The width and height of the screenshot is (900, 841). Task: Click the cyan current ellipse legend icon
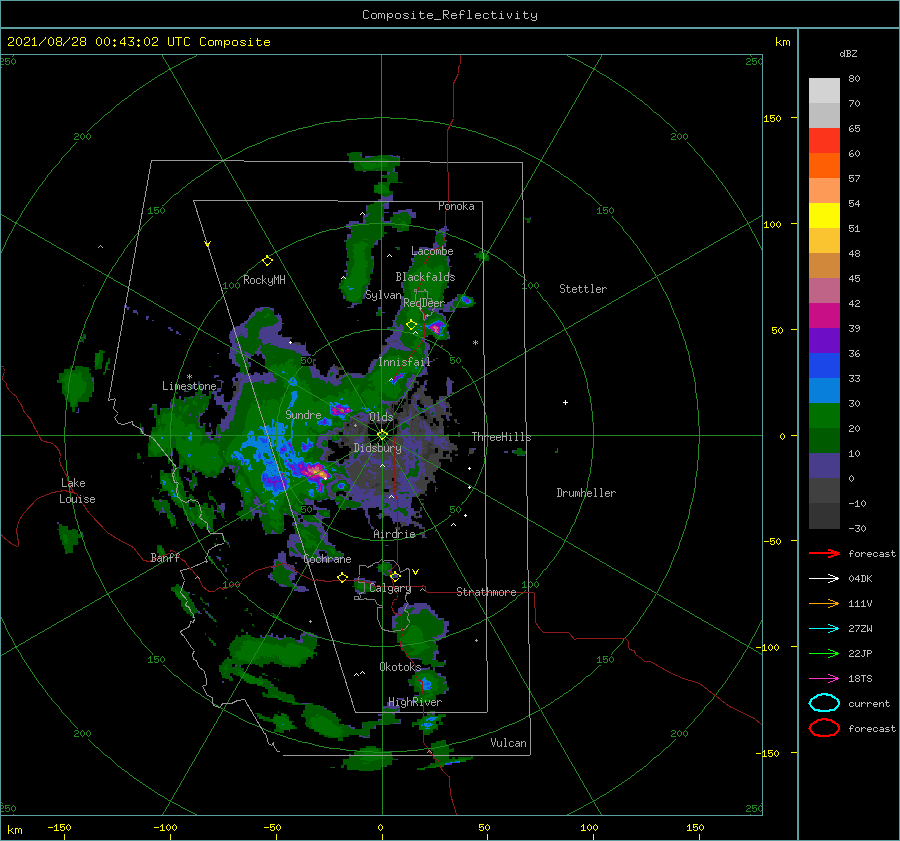[x=824, y=703]
